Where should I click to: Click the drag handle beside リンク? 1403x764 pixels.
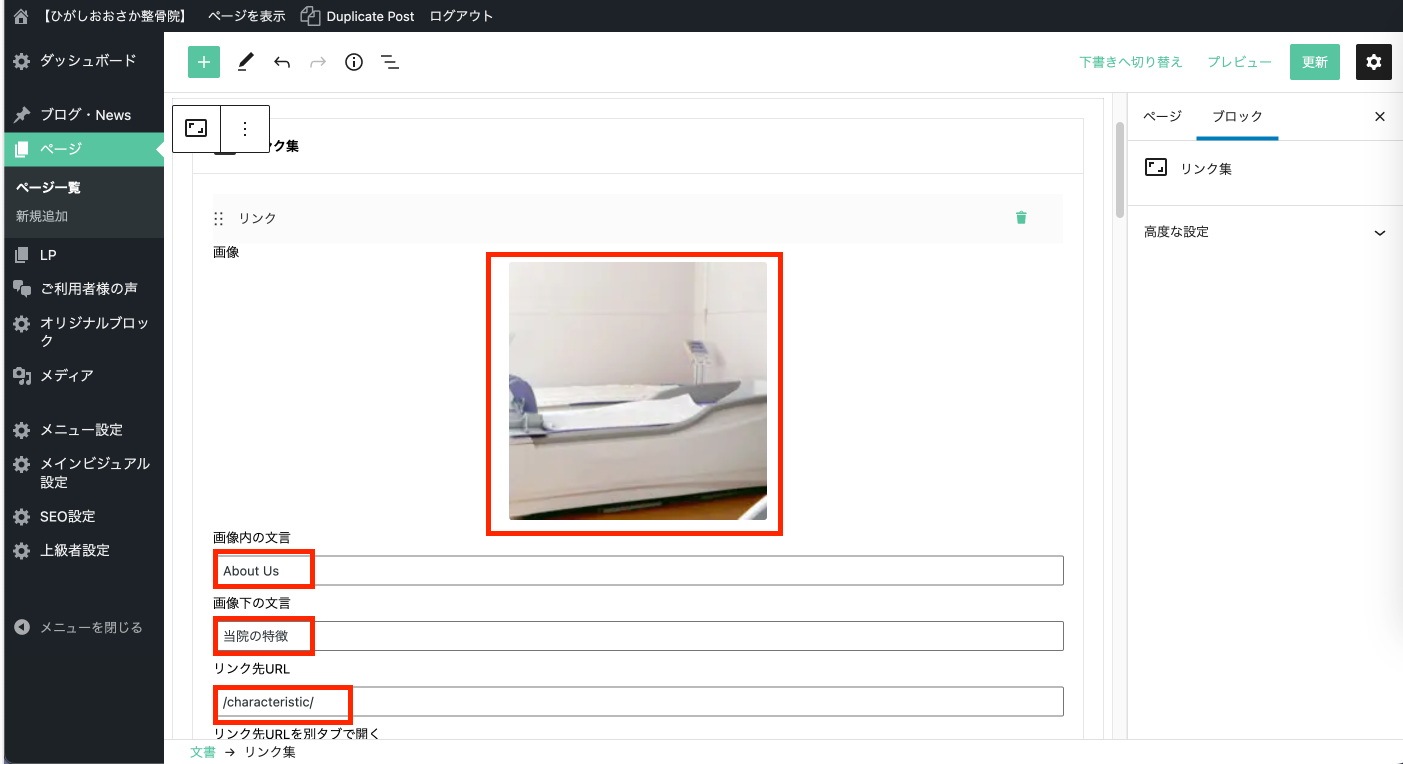click(219, 218)
